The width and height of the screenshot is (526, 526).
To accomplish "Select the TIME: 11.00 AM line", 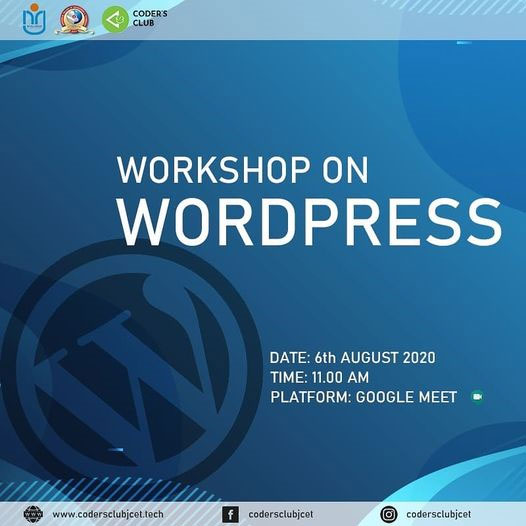I will (320, 377).
